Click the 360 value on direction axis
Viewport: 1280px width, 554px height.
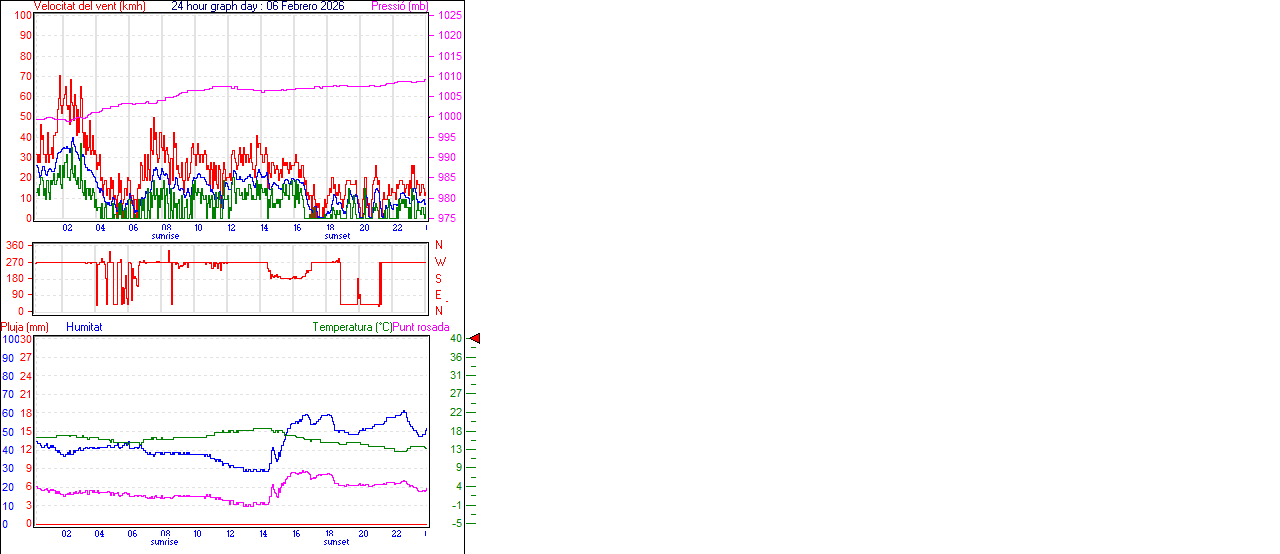(x=15, y=245)
